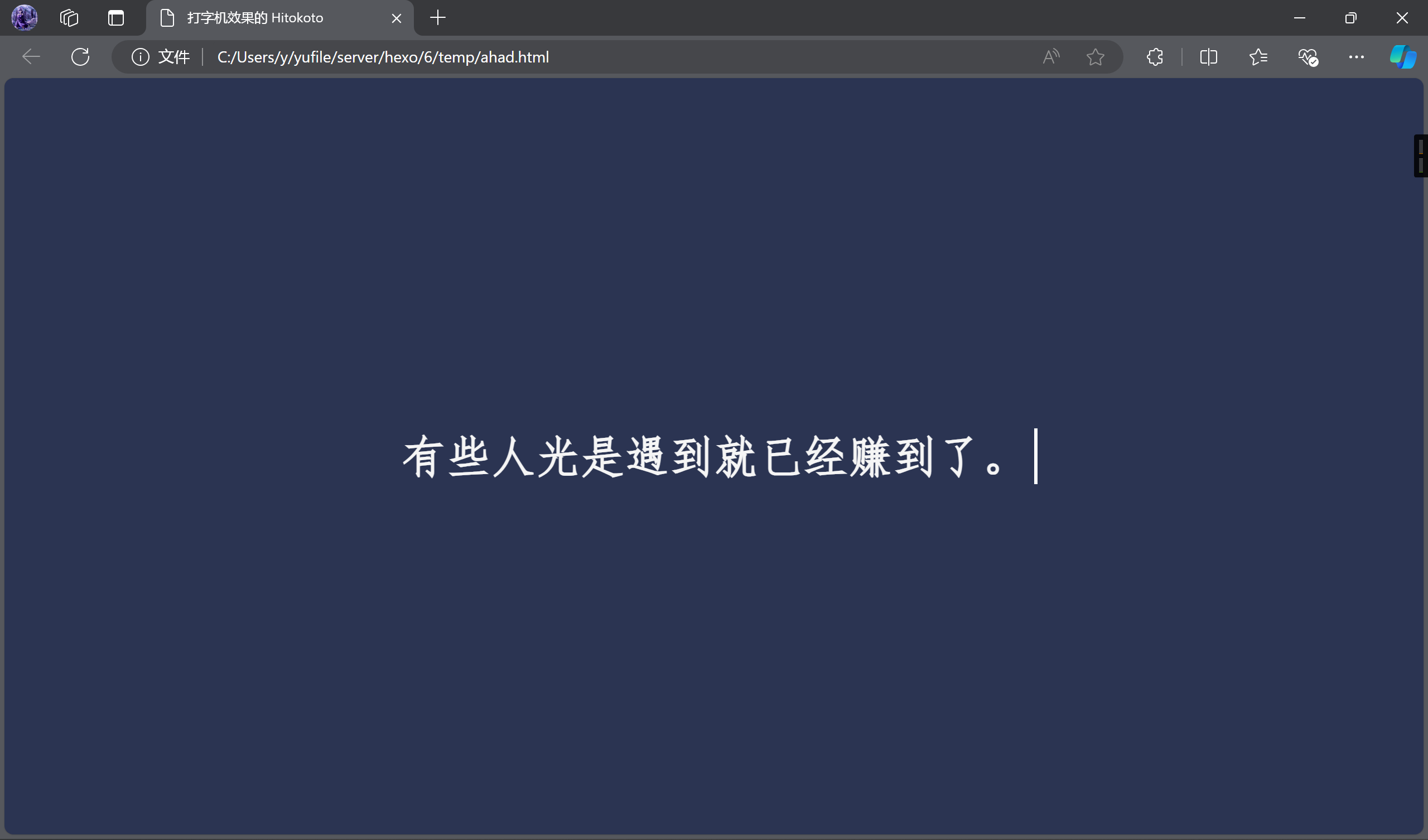Screen dimensions: 1428x840
Task: Close the Hitokoto tab
Action: click(x=397, y=19)
